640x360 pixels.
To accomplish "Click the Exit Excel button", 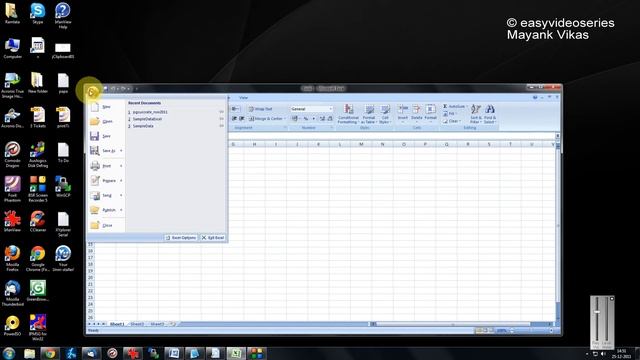I will tap(213, 238).
